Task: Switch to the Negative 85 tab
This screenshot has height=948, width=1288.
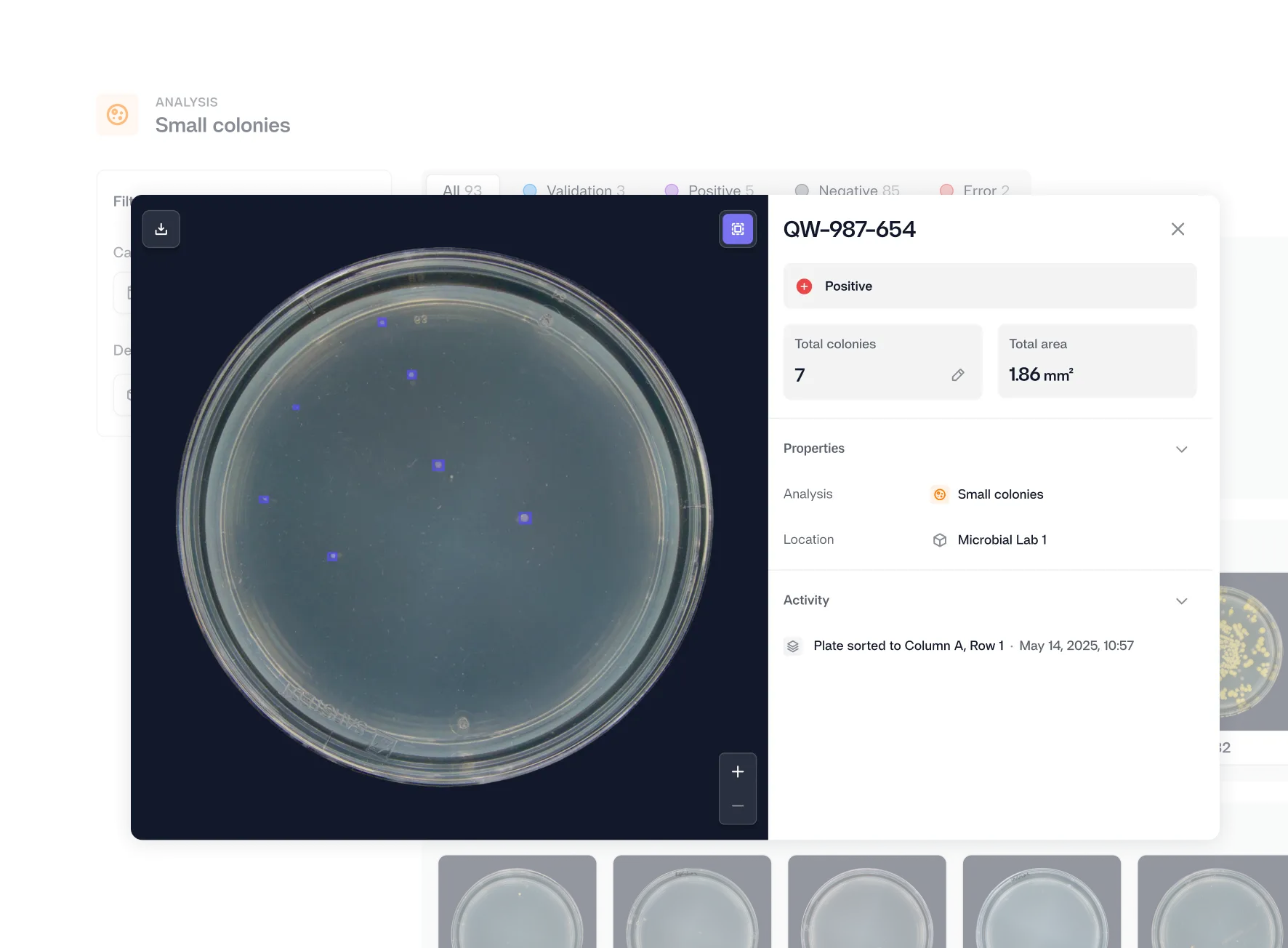Action: pos(848,190)
